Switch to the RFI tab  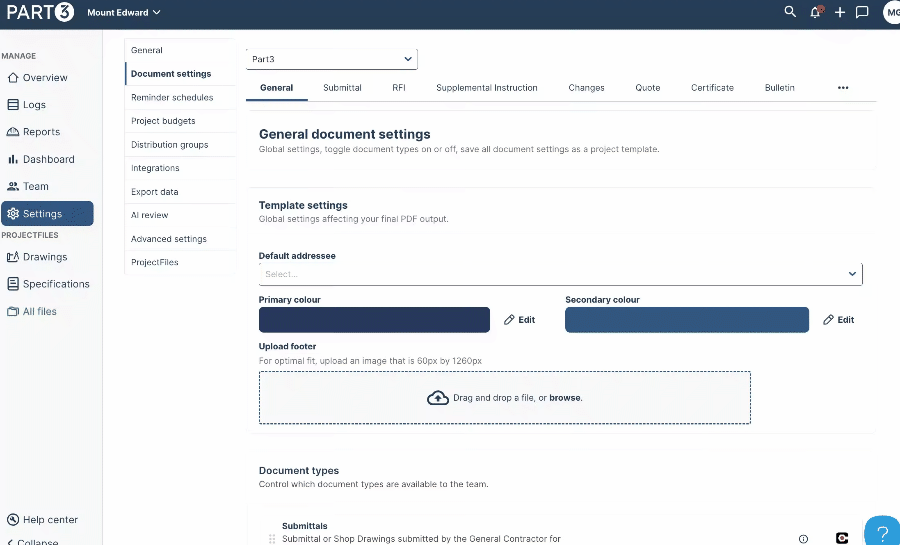(399, 88)
